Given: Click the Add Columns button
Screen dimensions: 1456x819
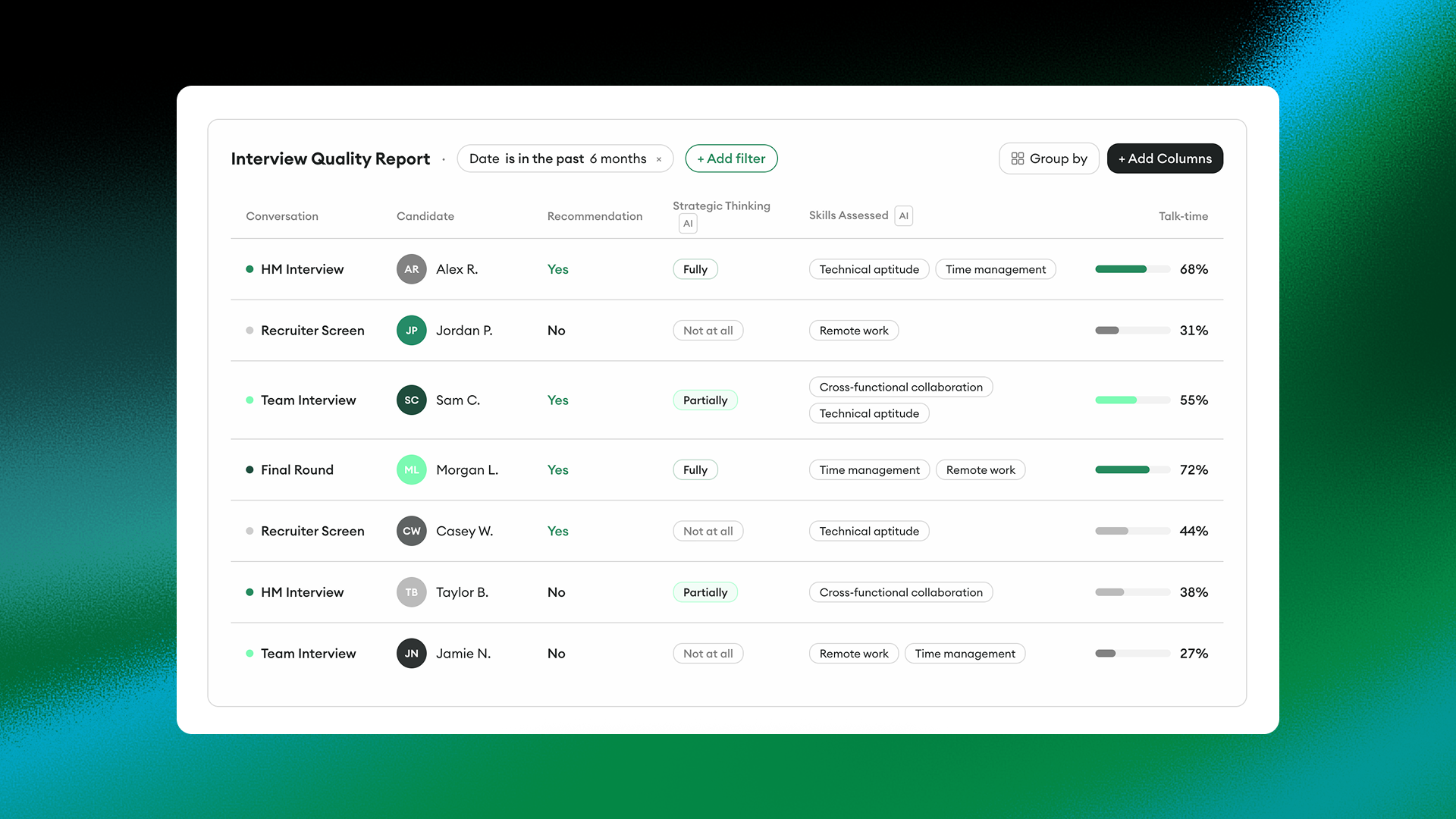Looking at the screenshot, I should pyautogui.click(x=1164, y=158).
